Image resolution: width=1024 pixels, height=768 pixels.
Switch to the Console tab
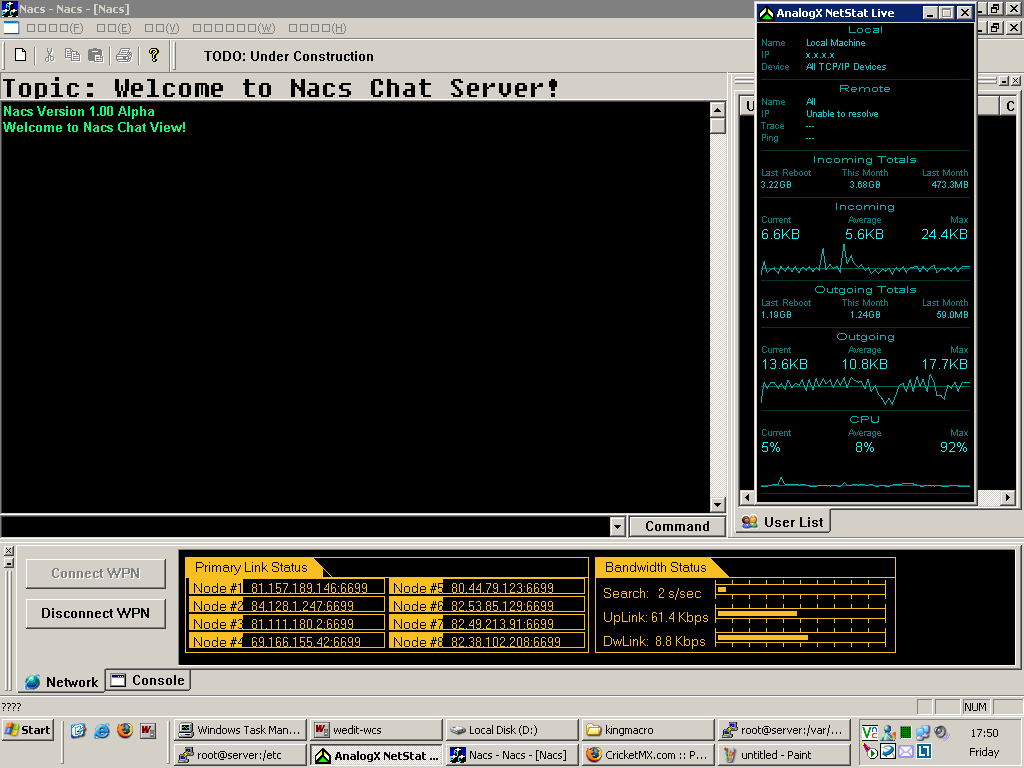(x=148, y=680)
